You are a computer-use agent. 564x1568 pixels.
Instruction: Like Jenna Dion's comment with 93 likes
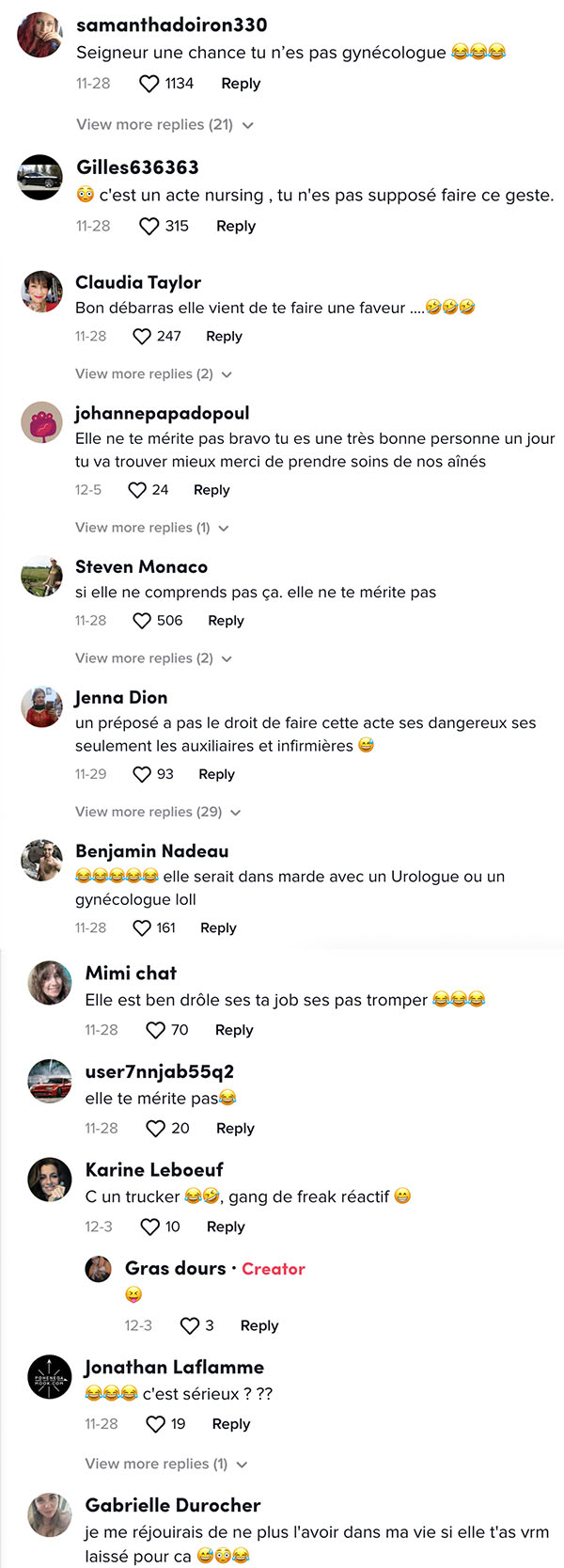(142, 774)
